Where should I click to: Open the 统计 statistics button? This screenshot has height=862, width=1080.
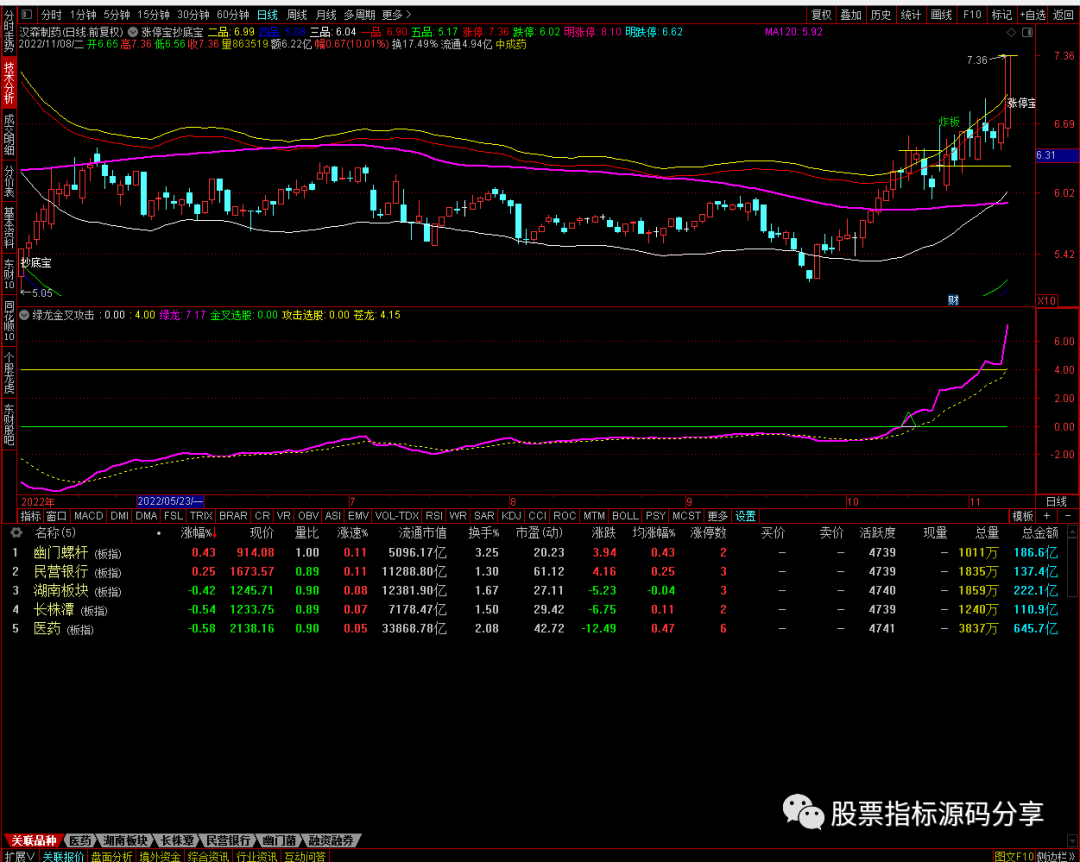pyautogui.click(x=911, y=14)
